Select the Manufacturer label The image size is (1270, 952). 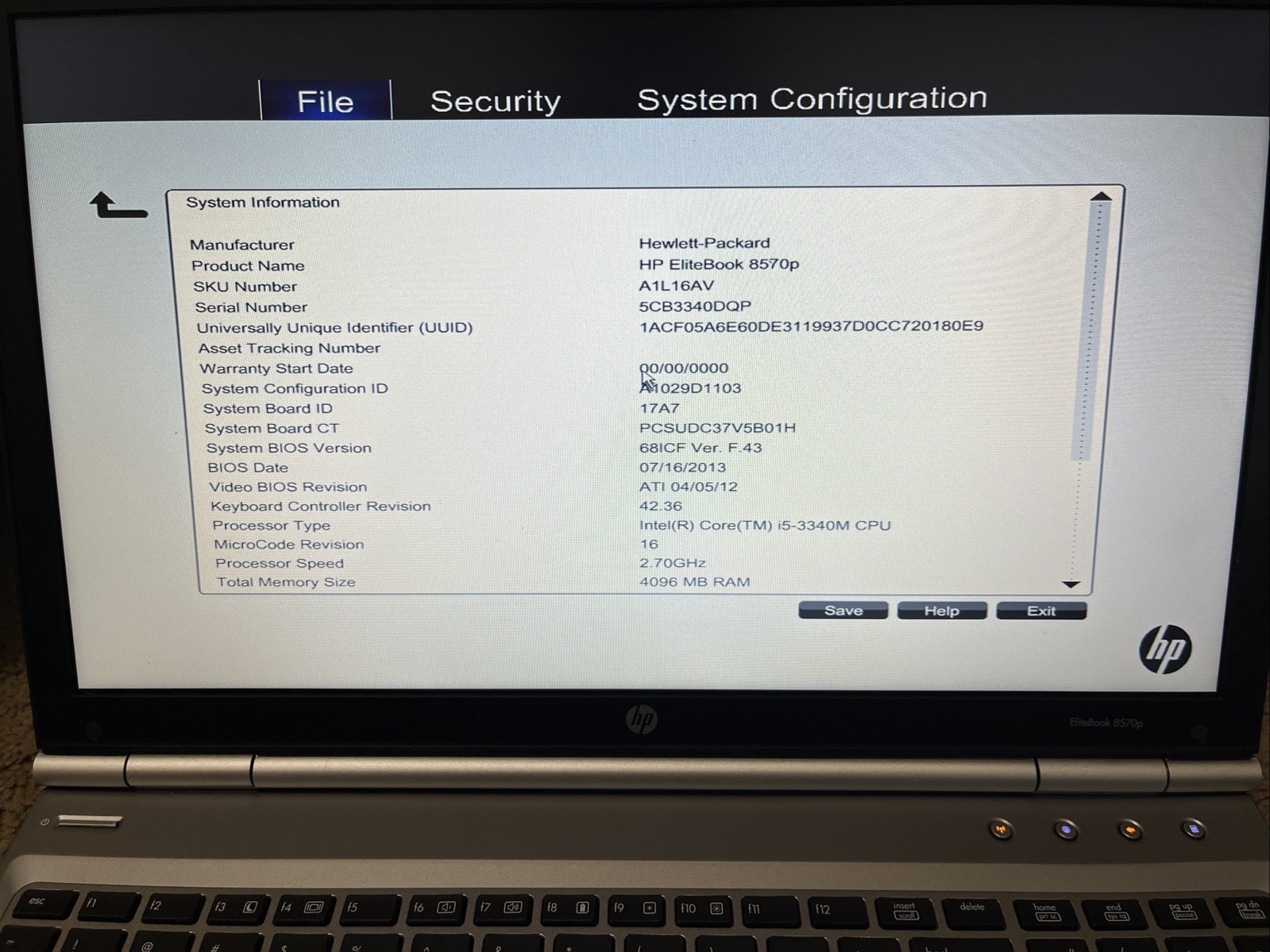[242, 245]
